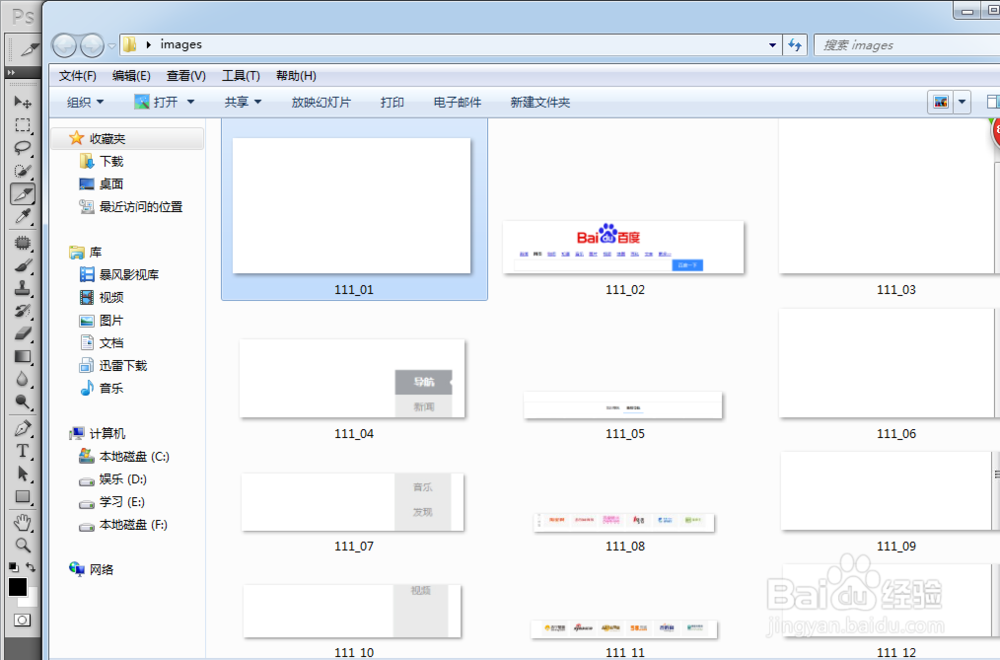Select the History Brush tool
The width and height of the screenshot is (1000, 660).
tap(22, 311)
